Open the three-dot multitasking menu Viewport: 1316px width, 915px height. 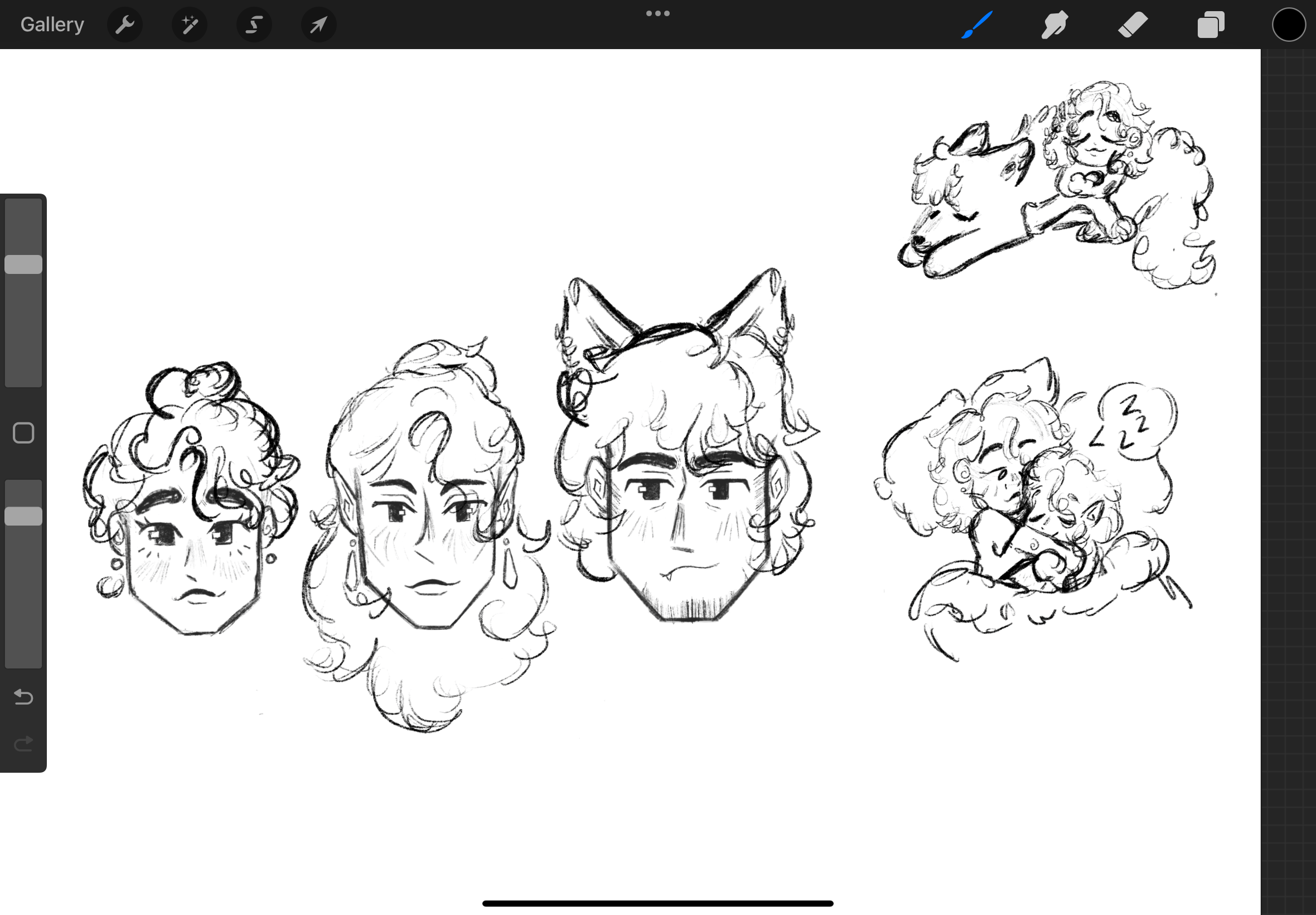[x=657, y=13]
